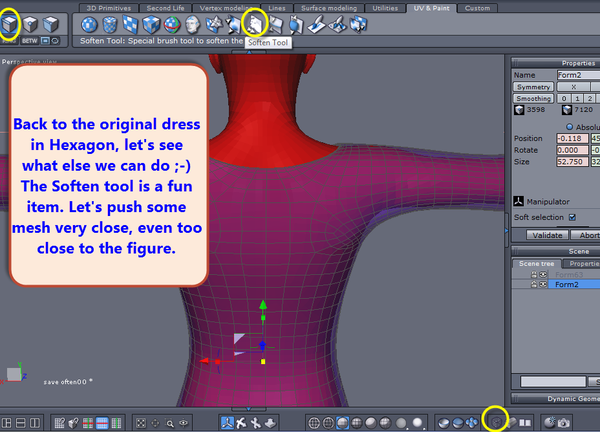Click the globe icon with colored rings

(172, 24)
